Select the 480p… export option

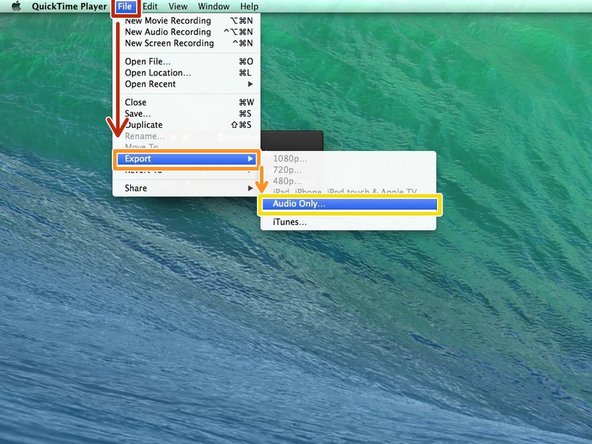click(x=348, y=181)
